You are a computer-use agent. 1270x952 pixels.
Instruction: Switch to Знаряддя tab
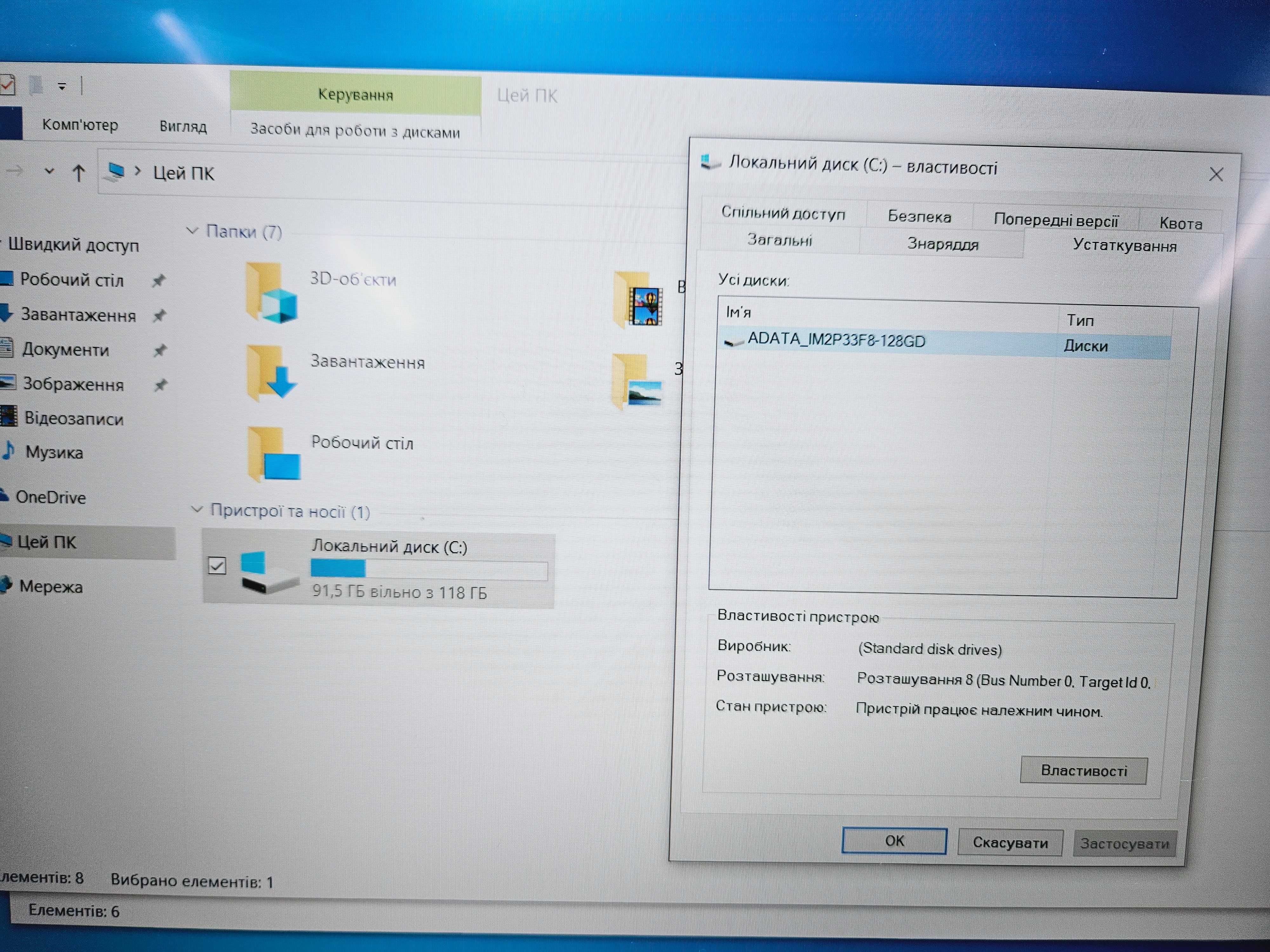pyautogui.click(x=942, y=244)
